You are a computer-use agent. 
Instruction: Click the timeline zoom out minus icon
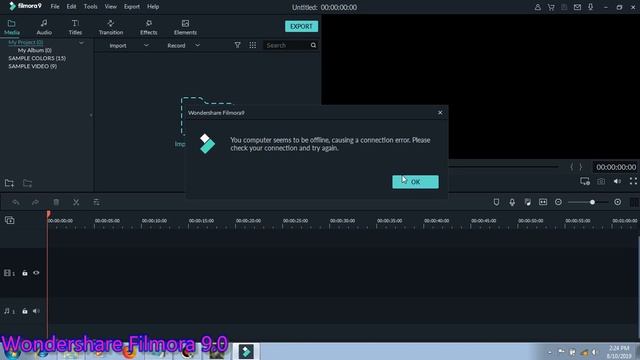(x=558, y=202)
